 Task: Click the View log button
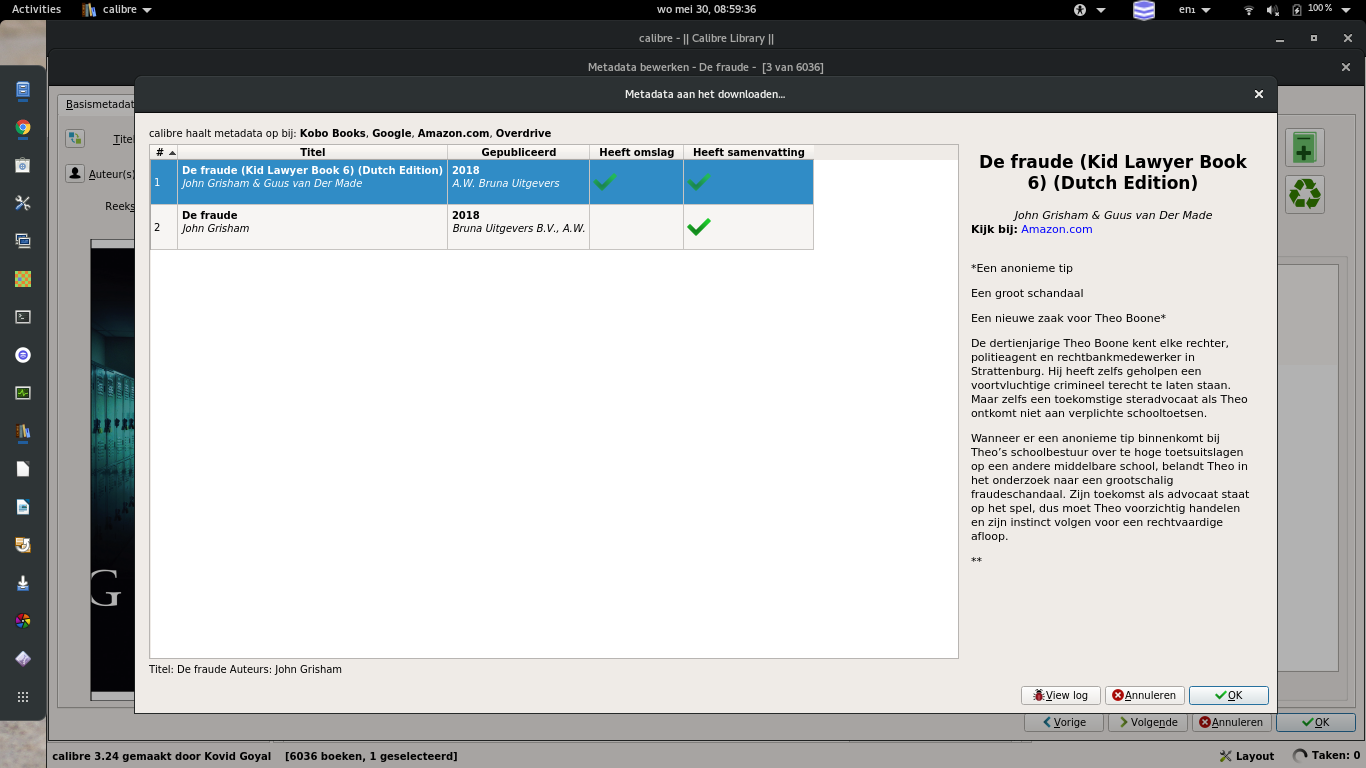[x=1061, y=695]
